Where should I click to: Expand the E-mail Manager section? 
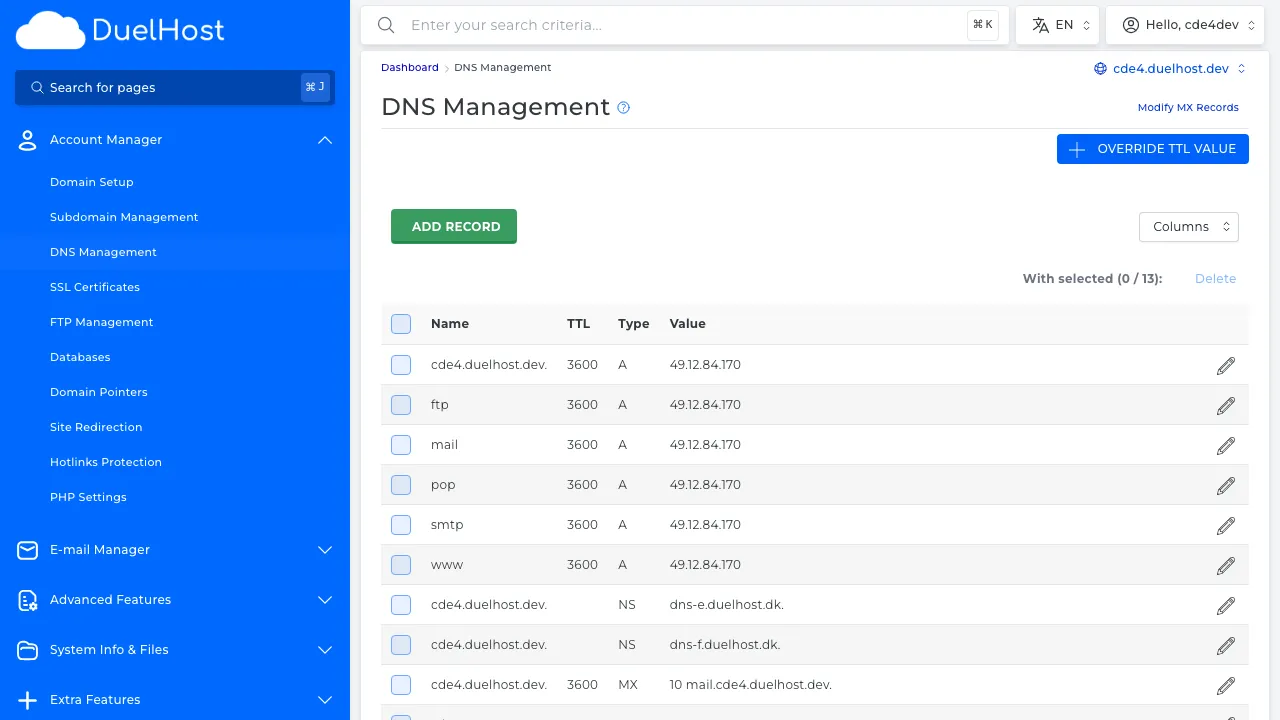[x=99, y=549]
